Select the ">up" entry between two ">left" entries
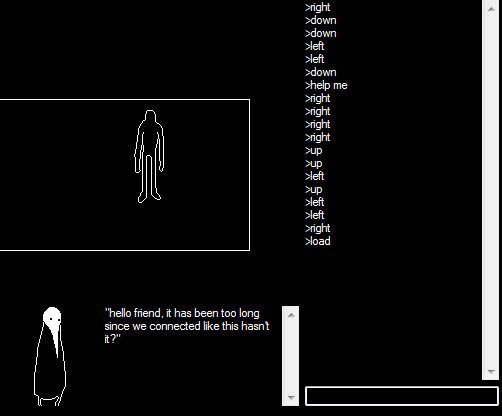 coord(314,189)
